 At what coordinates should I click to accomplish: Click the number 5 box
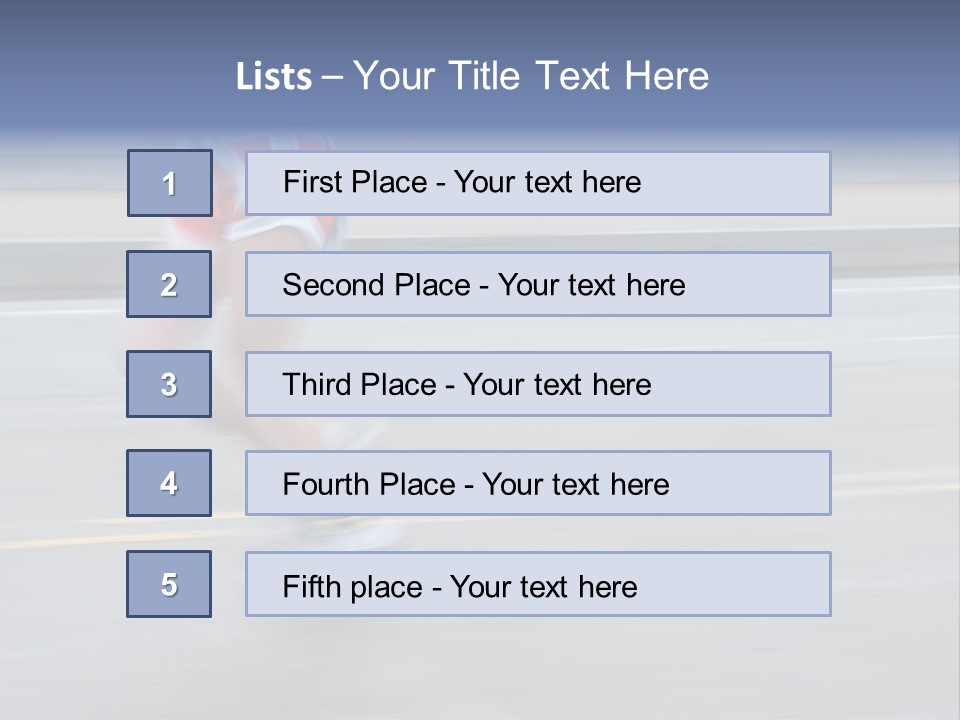(169, 584)
